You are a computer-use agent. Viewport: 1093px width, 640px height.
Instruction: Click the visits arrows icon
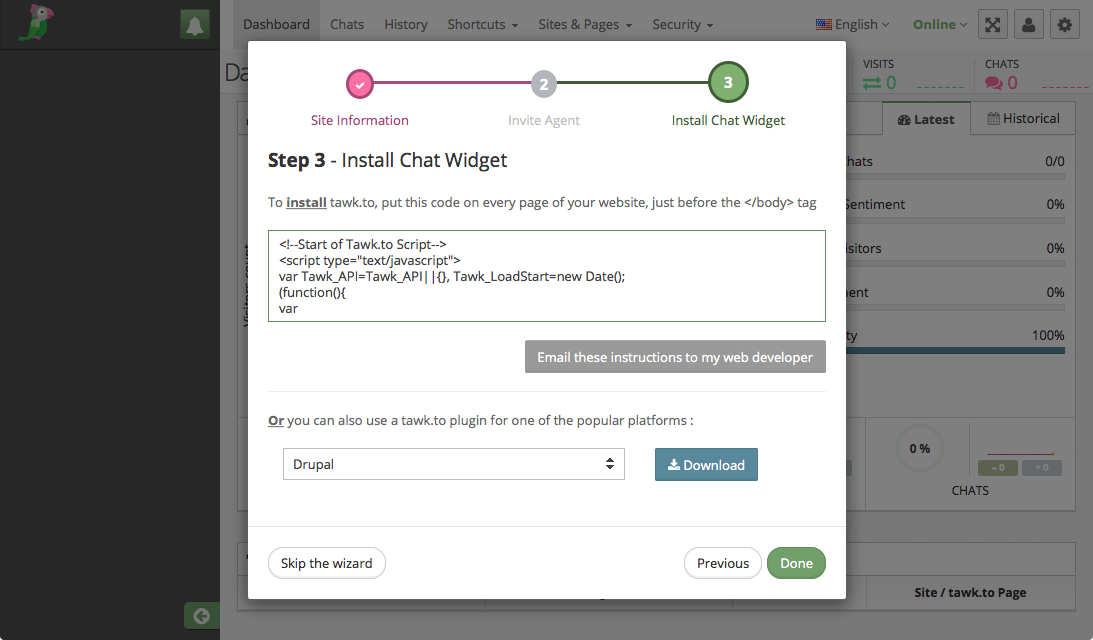[871, 84]
